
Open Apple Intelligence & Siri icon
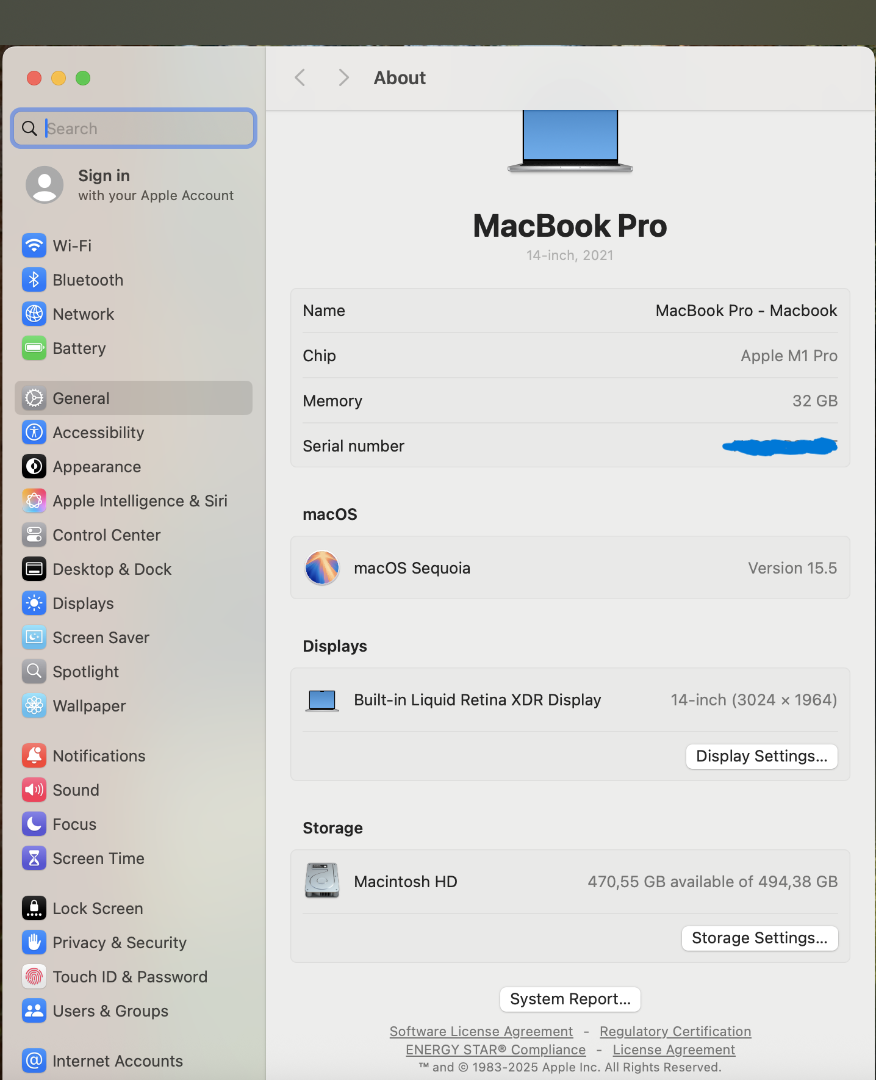click(34, 501)
